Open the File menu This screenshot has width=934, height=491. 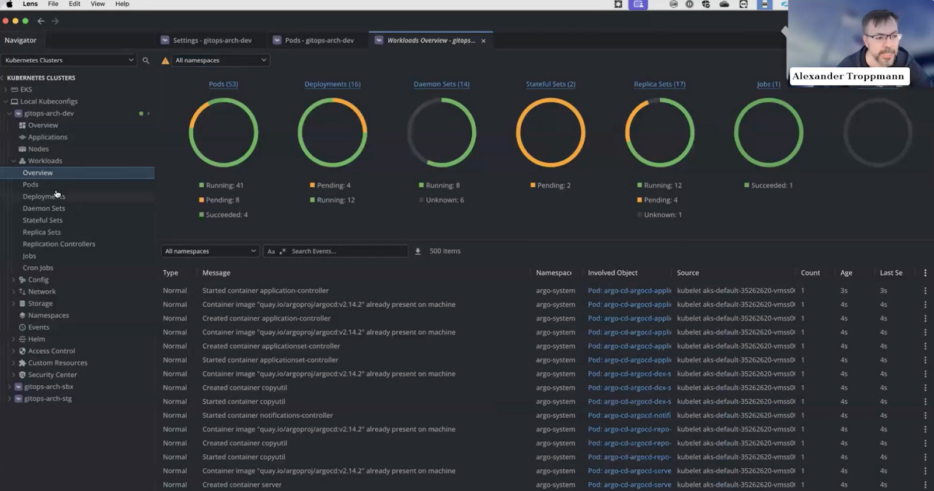pyautogui.click(x=53, y=4)
